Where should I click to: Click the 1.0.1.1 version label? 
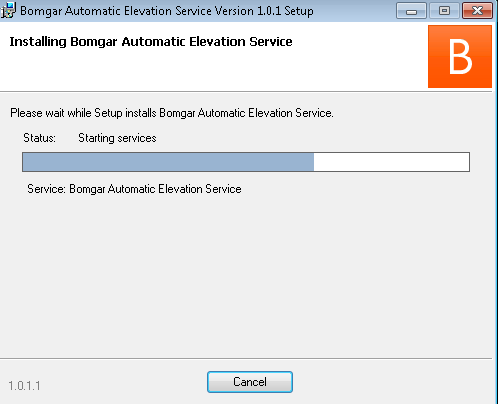tap(24, 386)
